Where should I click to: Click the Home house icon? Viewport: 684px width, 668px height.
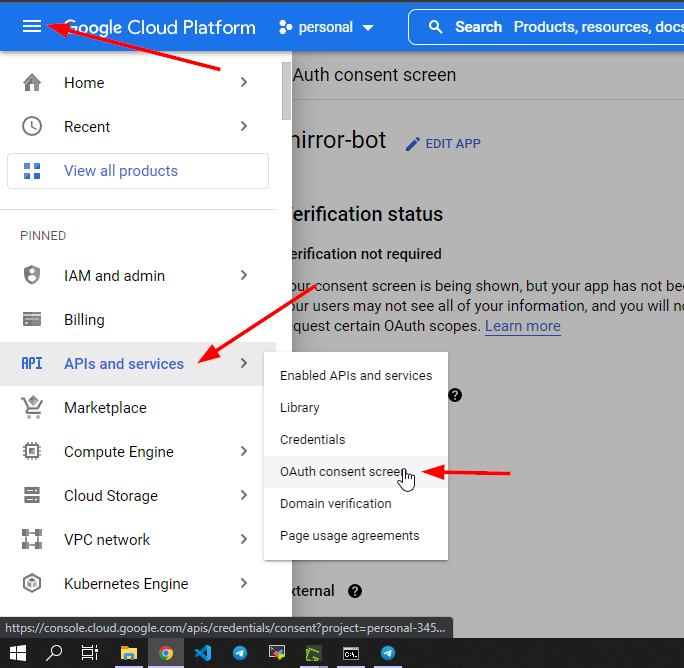click(32, 82)
